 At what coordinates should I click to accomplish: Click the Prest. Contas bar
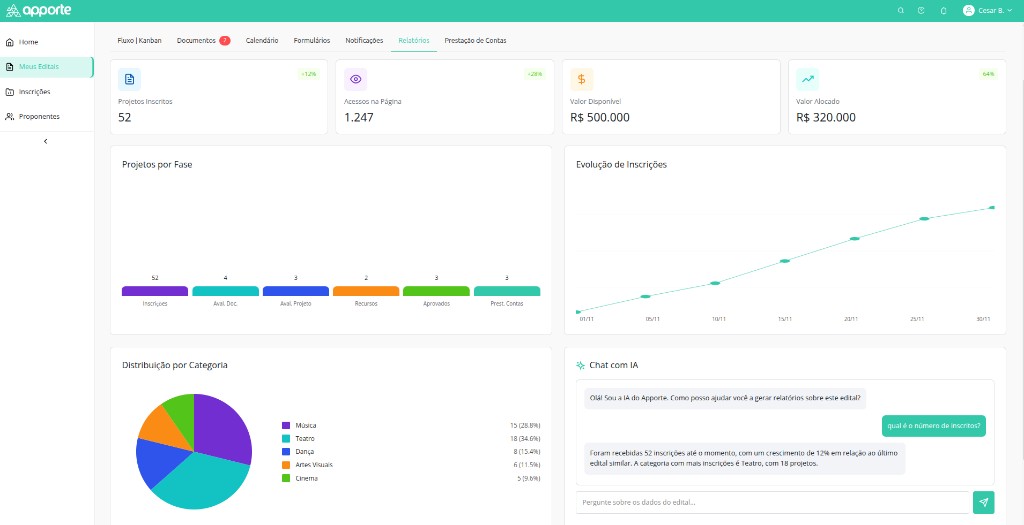(x=507, y=291)
